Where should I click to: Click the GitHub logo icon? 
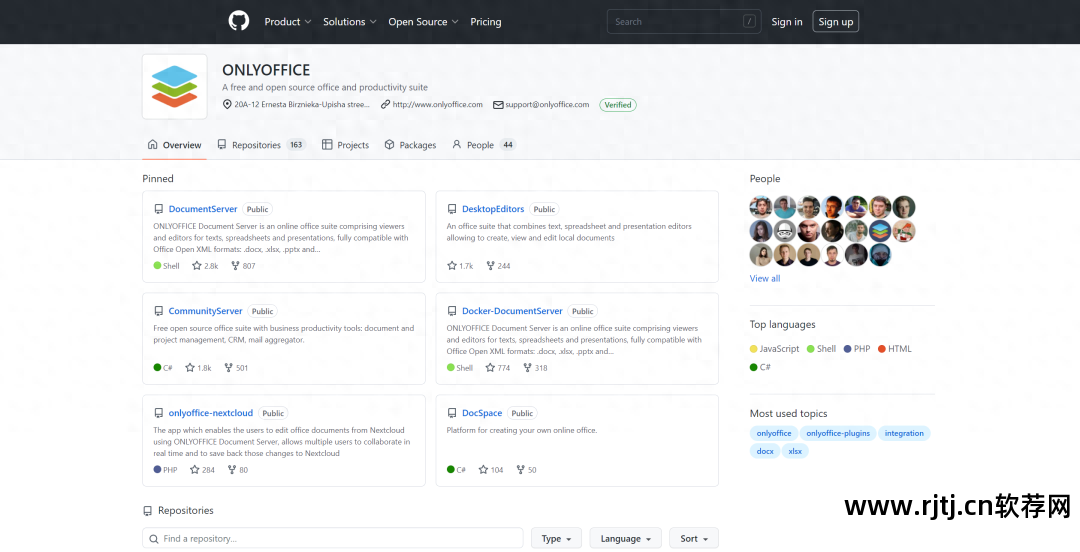238,21
